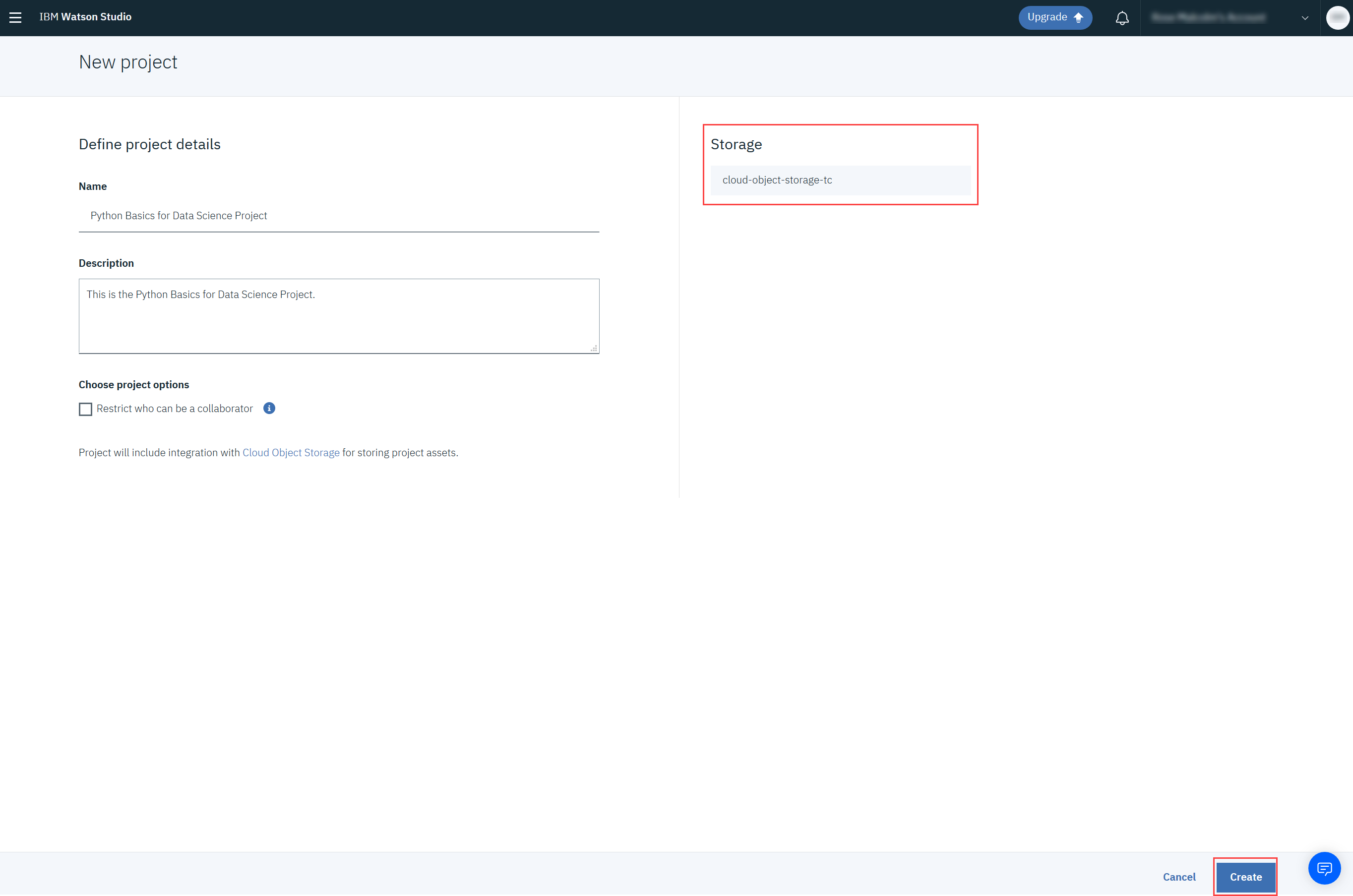1353x896 pixels.
Task: Click the Description field label
Action: (x=106, y=263)
